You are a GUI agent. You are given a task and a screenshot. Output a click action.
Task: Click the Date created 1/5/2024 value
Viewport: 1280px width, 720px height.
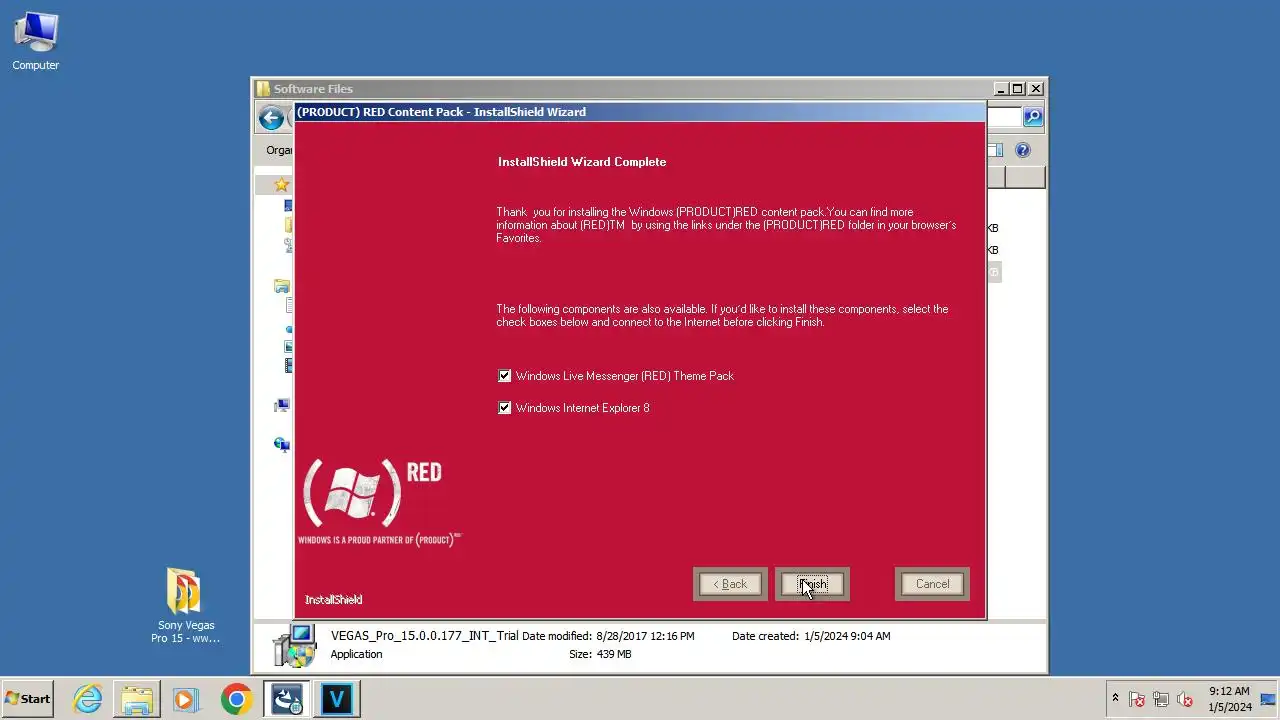tap(847, 636)
